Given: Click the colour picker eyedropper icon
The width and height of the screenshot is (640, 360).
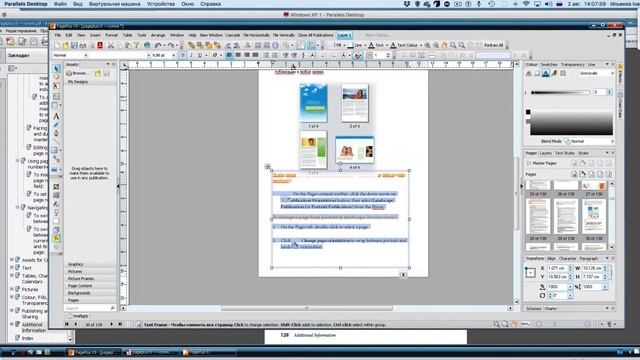Looking at the screenshot, I should pyautogui.click(x=554, y=73).
